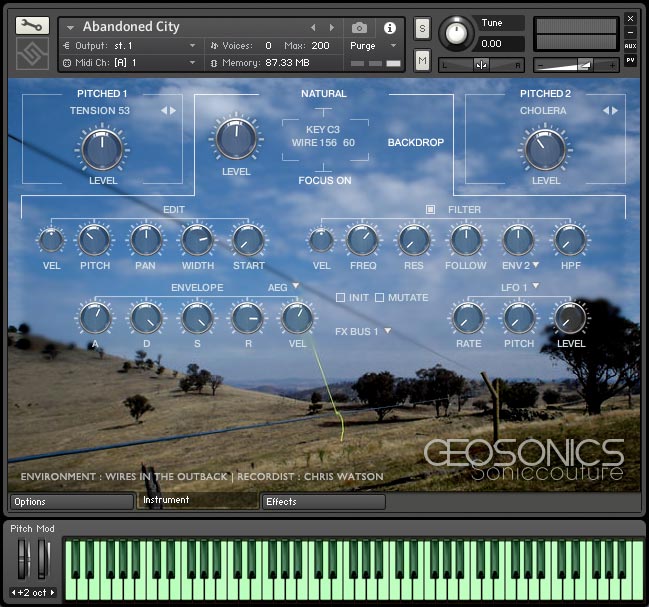Viewport: 649px width, 607px height.
Task: Open the snapshot camera icon
Action: [359, 28]
